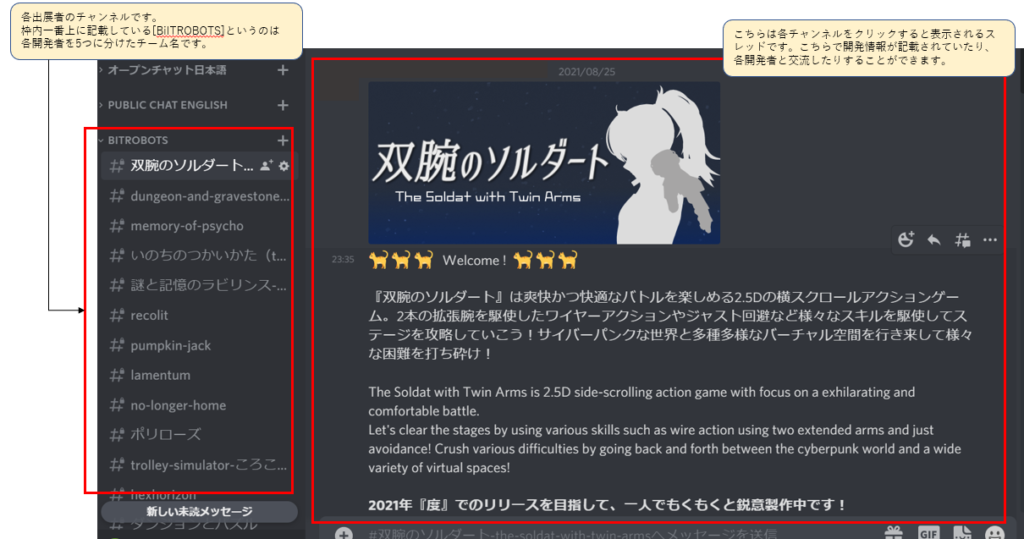
Task: Add a reaction to the Welcome message
Action: point(907,239)
